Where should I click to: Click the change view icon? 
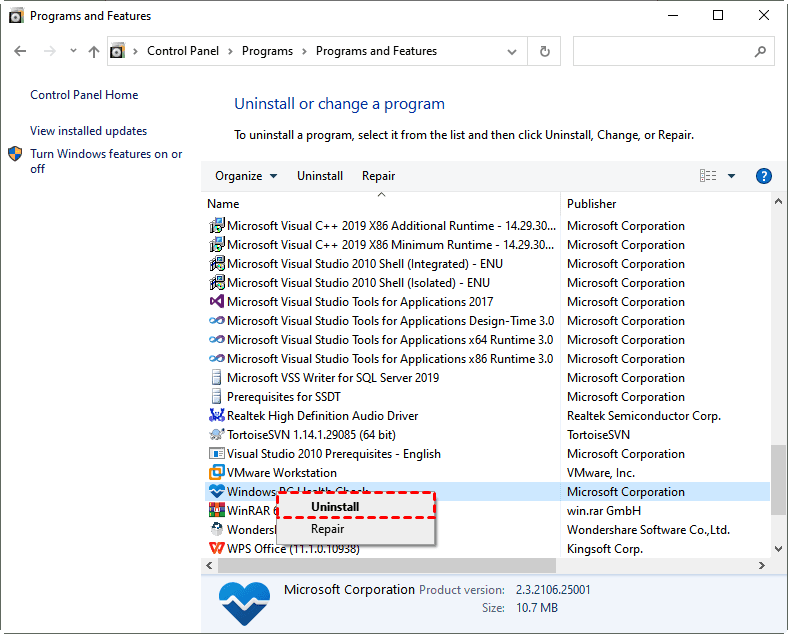coord(708,176)
